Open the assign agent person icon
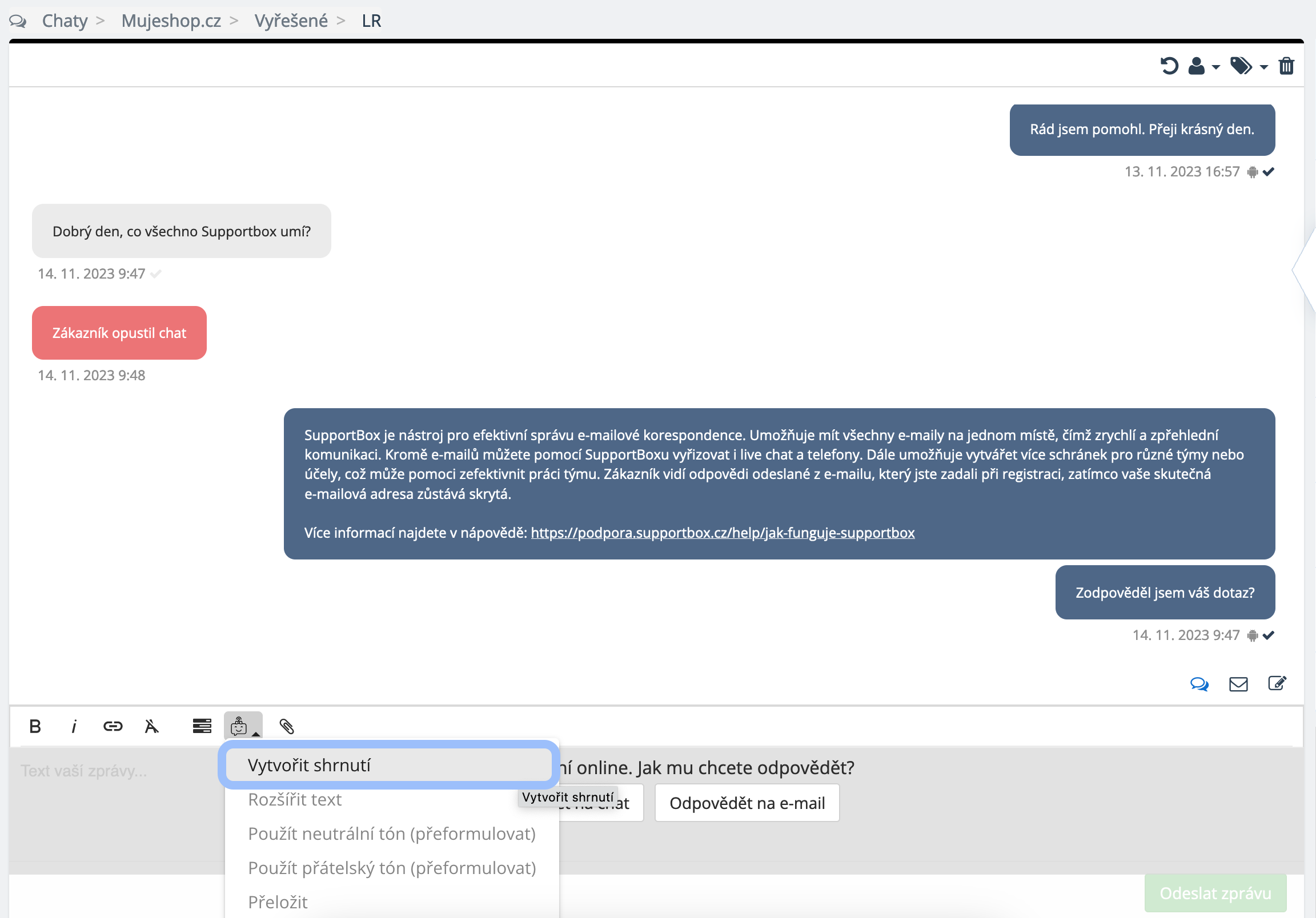The width and height of the screenshot is (1316, 918). (x=1196, y=66)
